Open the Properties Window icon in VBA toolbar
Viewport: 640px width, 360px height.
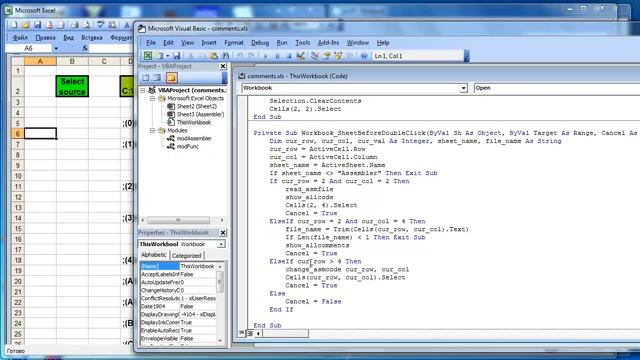click(327, 56)
